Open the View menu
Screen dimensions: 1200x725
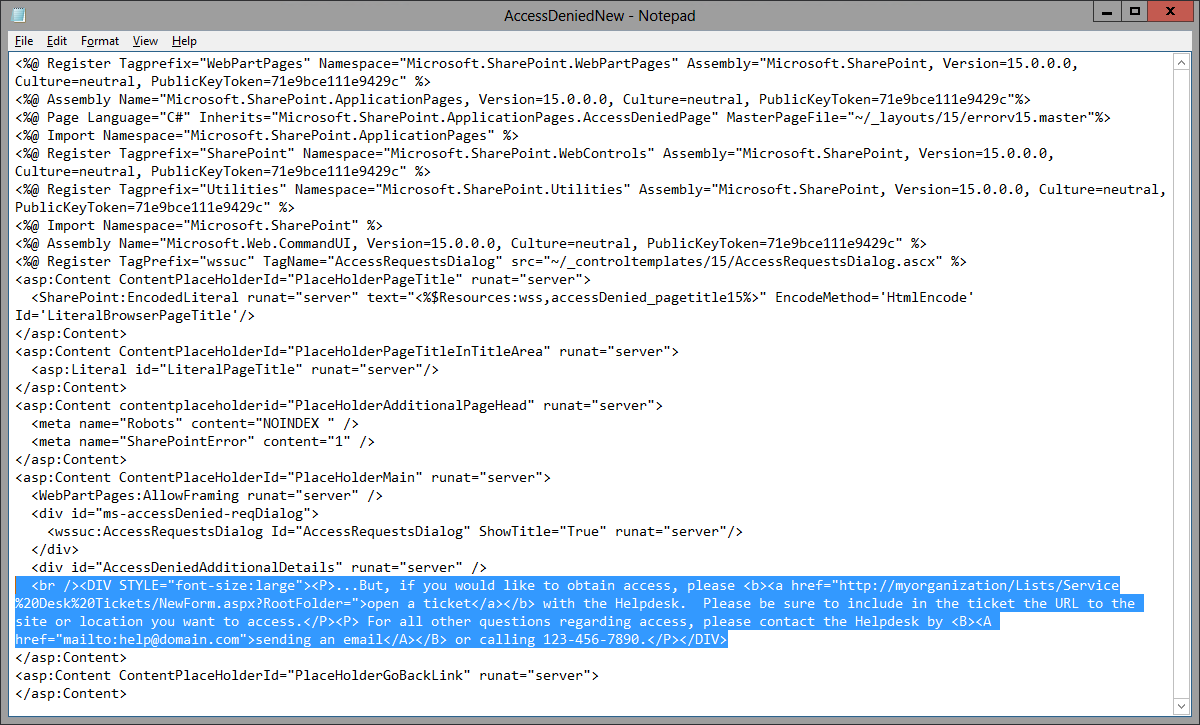pos(145,41)
